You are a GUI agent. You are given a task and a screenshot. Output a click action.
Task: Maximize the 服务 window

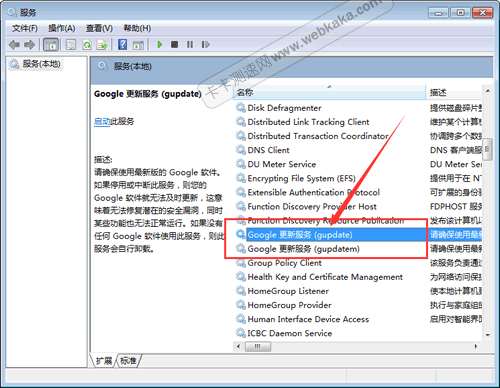460,13
